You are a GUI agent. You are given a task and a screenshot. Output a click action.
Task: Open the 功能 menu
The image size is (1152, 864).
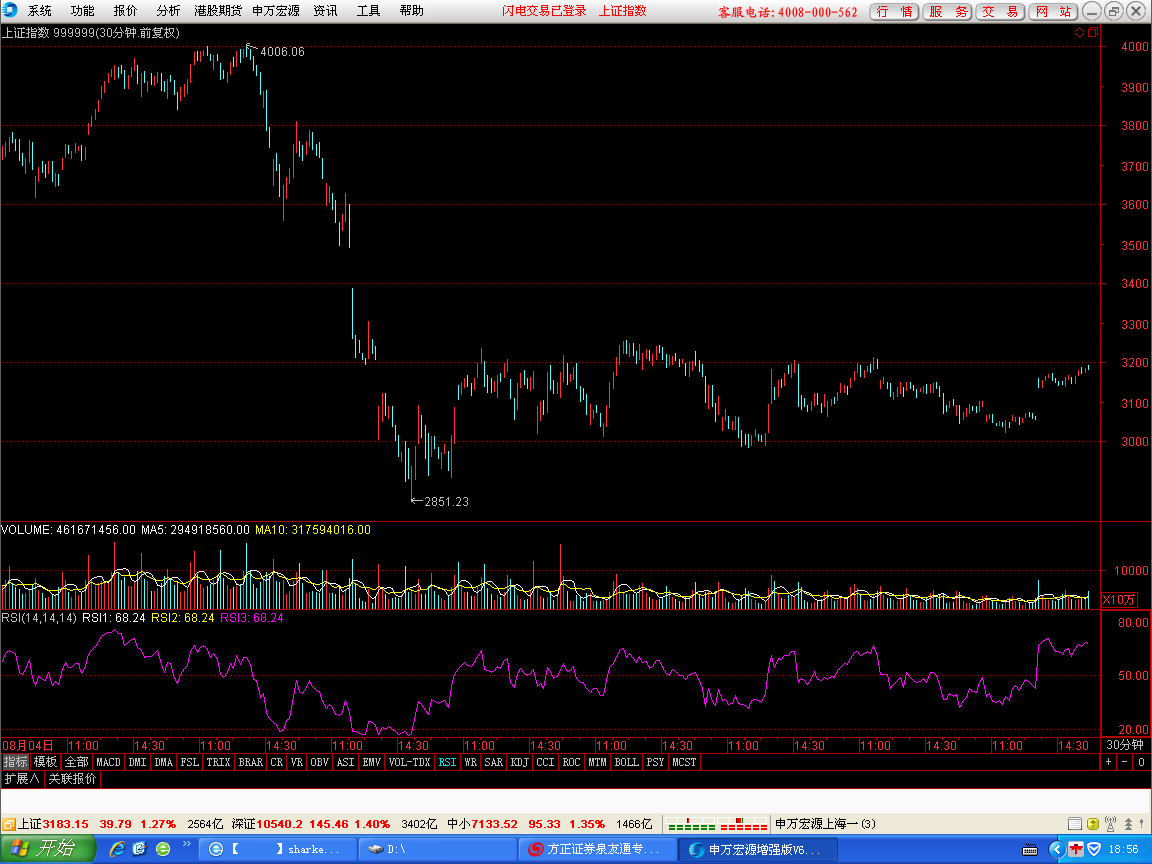tap(82, 11)
